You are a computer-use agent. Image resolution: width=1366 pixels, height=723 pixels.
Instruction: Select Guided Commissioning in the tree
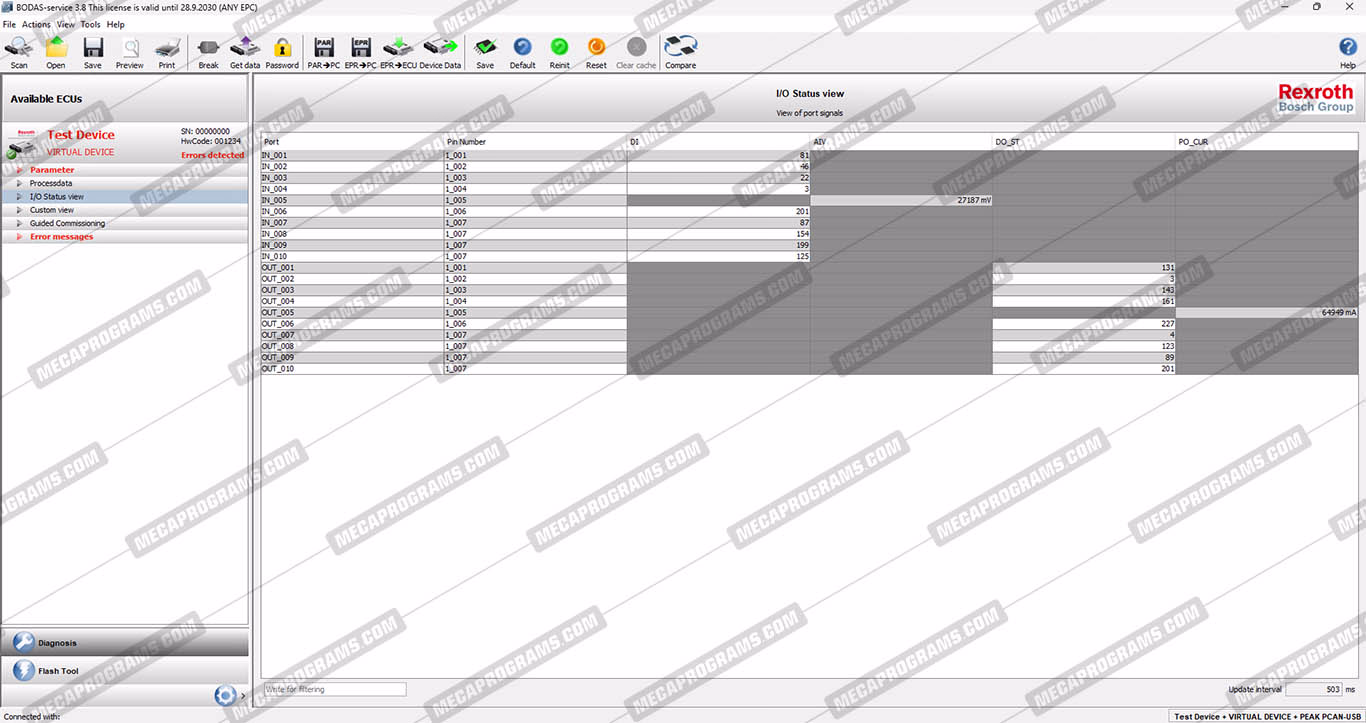pyautogui.click(x=67, y=223)
